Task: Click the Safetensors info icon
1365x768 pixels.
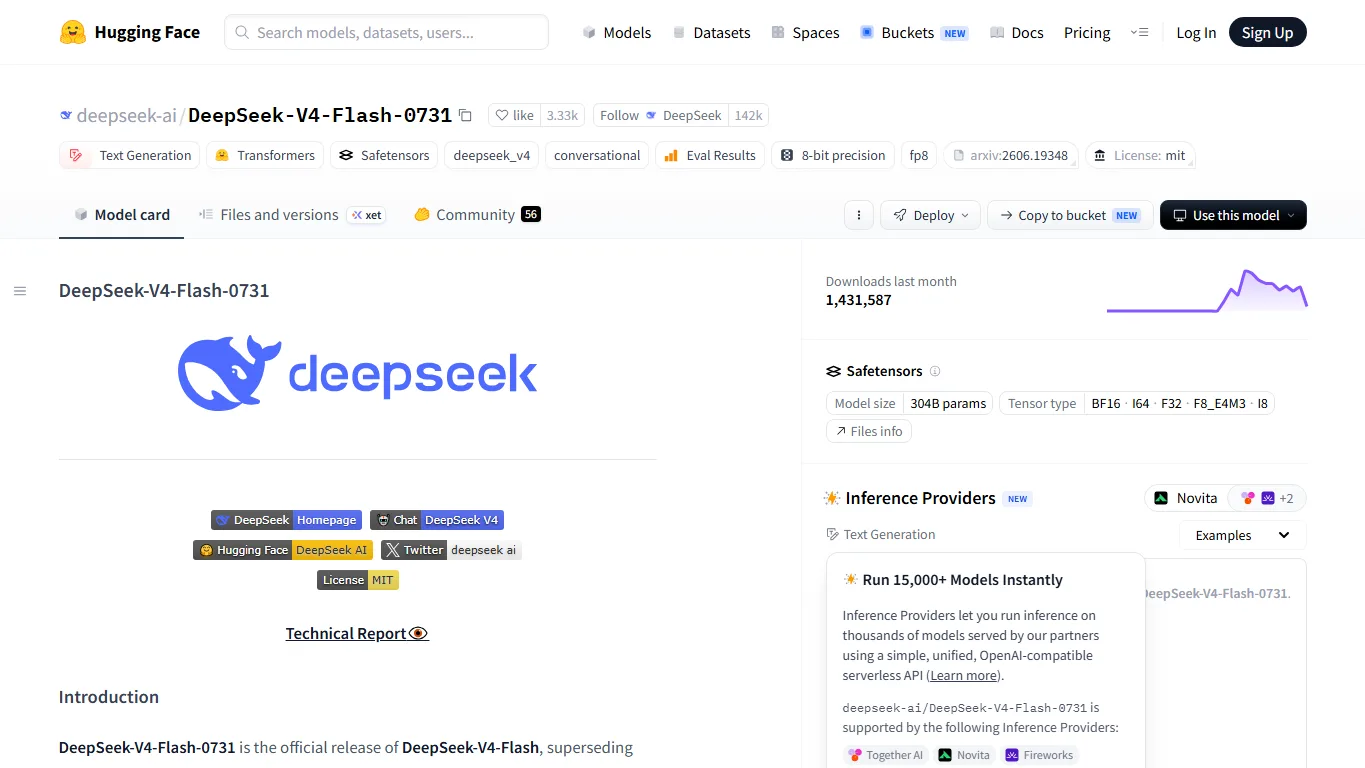Action: [x=935, y=371]
